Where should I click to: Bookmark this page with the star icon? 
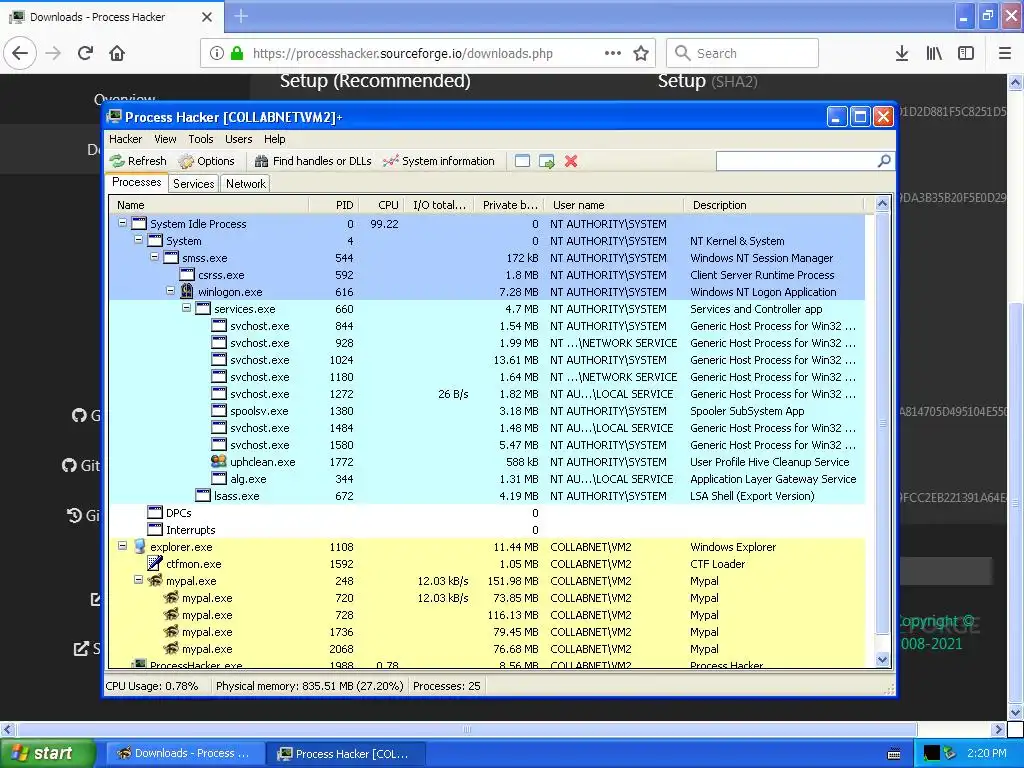[641, 53]
